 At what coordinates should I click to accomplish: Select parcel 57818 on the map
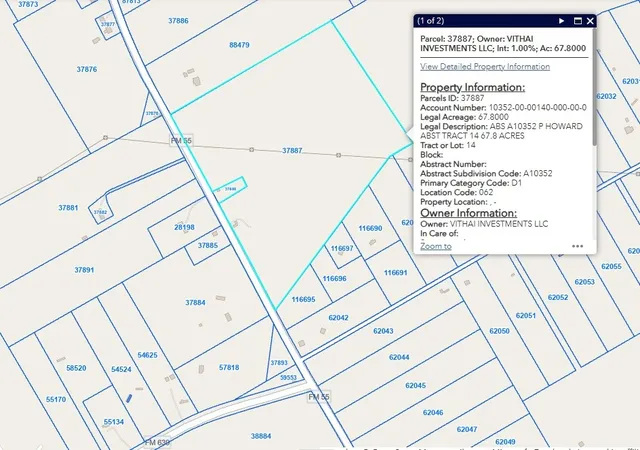229,368
